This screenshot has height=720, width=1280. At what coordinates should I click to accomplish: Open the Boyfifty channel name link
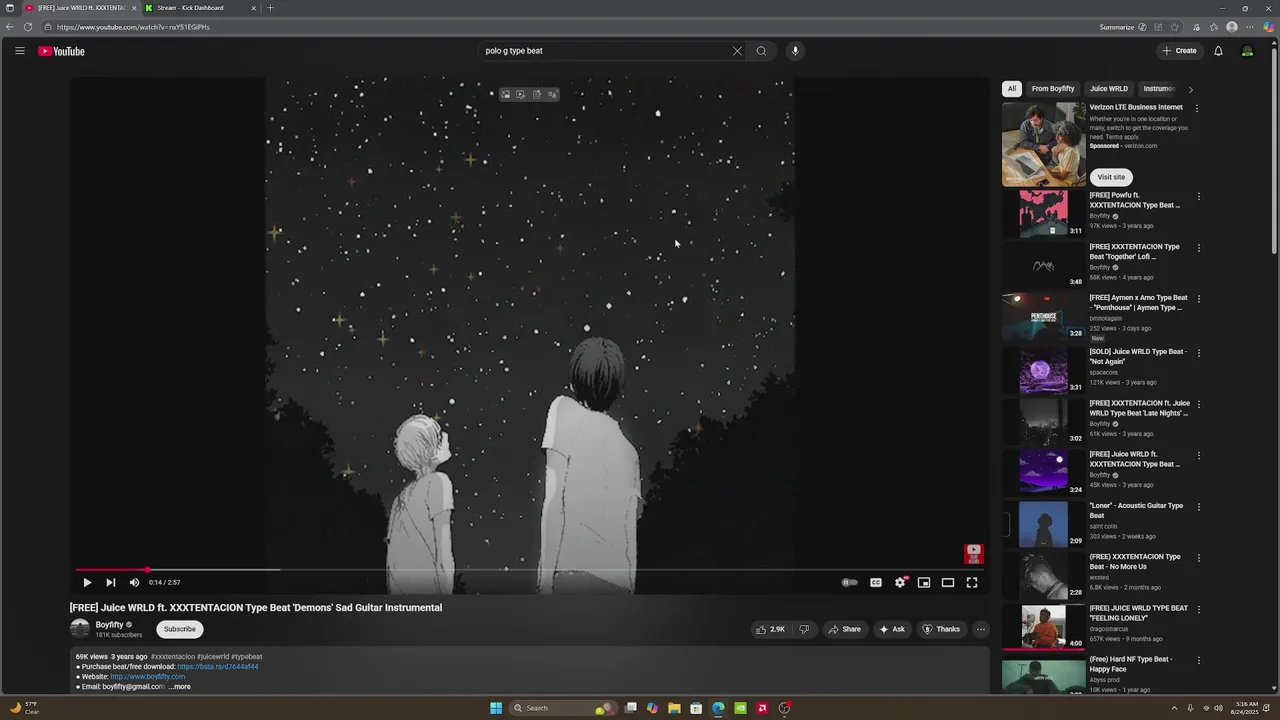(x=110, y=625)
